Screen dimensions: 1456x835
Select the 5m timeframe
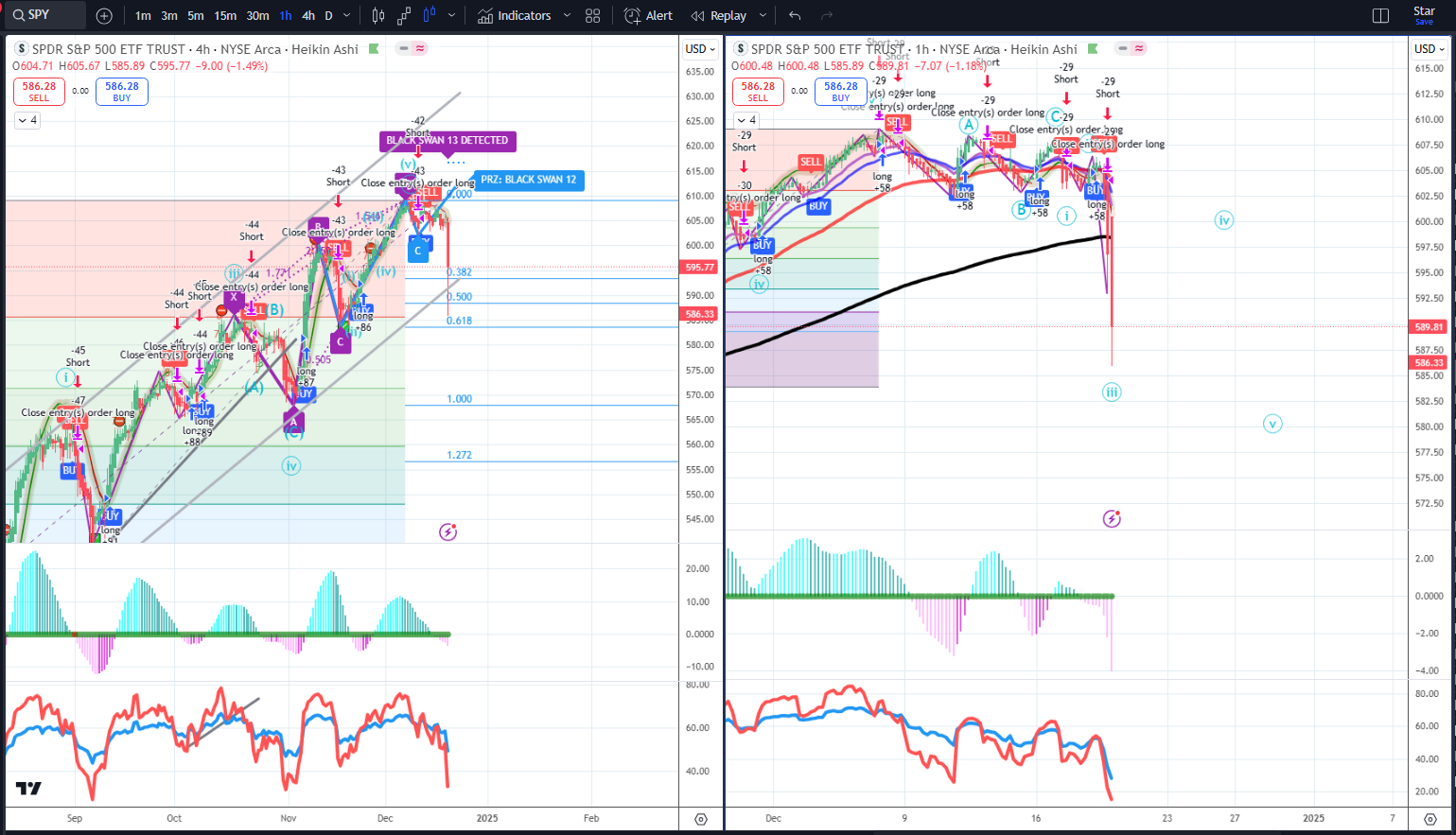196,15
